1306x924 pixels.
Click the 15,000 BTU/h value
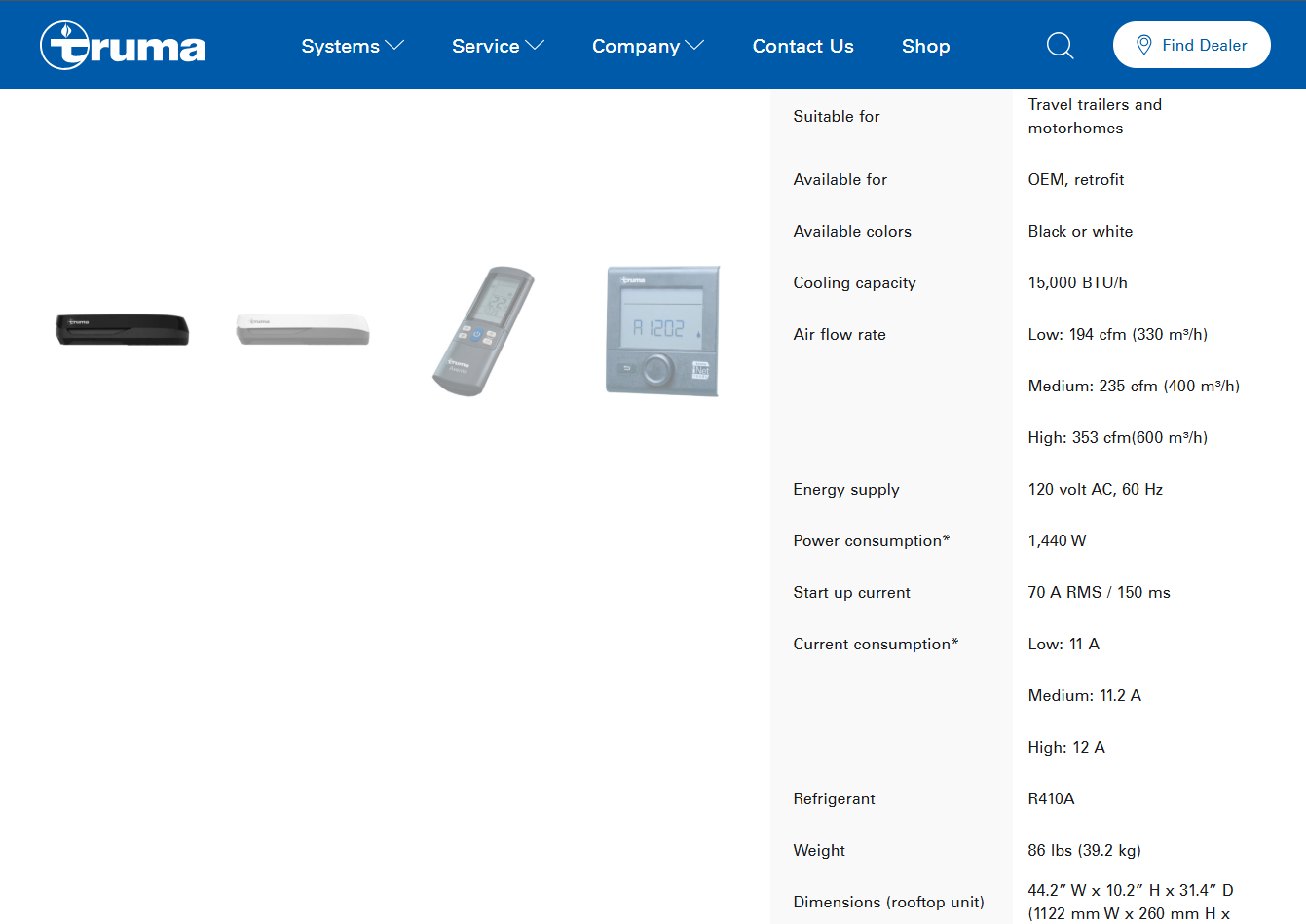pyautogui.click(x=1077, y=282)
